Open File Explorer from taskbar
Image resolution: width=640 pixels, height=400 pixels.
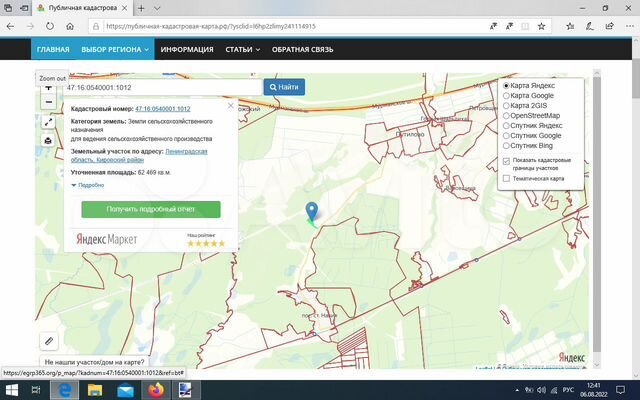point(95,390)
